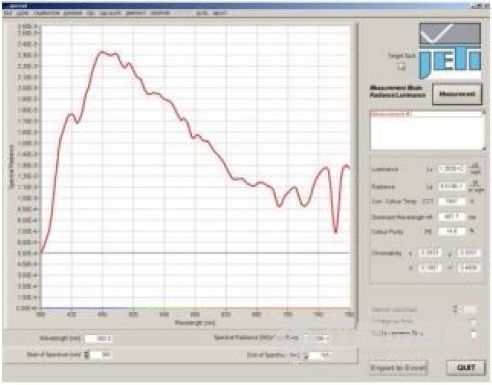Click the Wavelength [nm] input field
The width and height of the screenshot is (492, 385).
click(x=99, y=339)
